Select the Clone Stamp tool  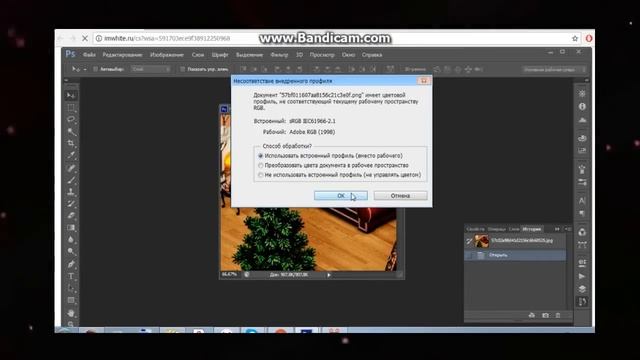pos(71,191)
